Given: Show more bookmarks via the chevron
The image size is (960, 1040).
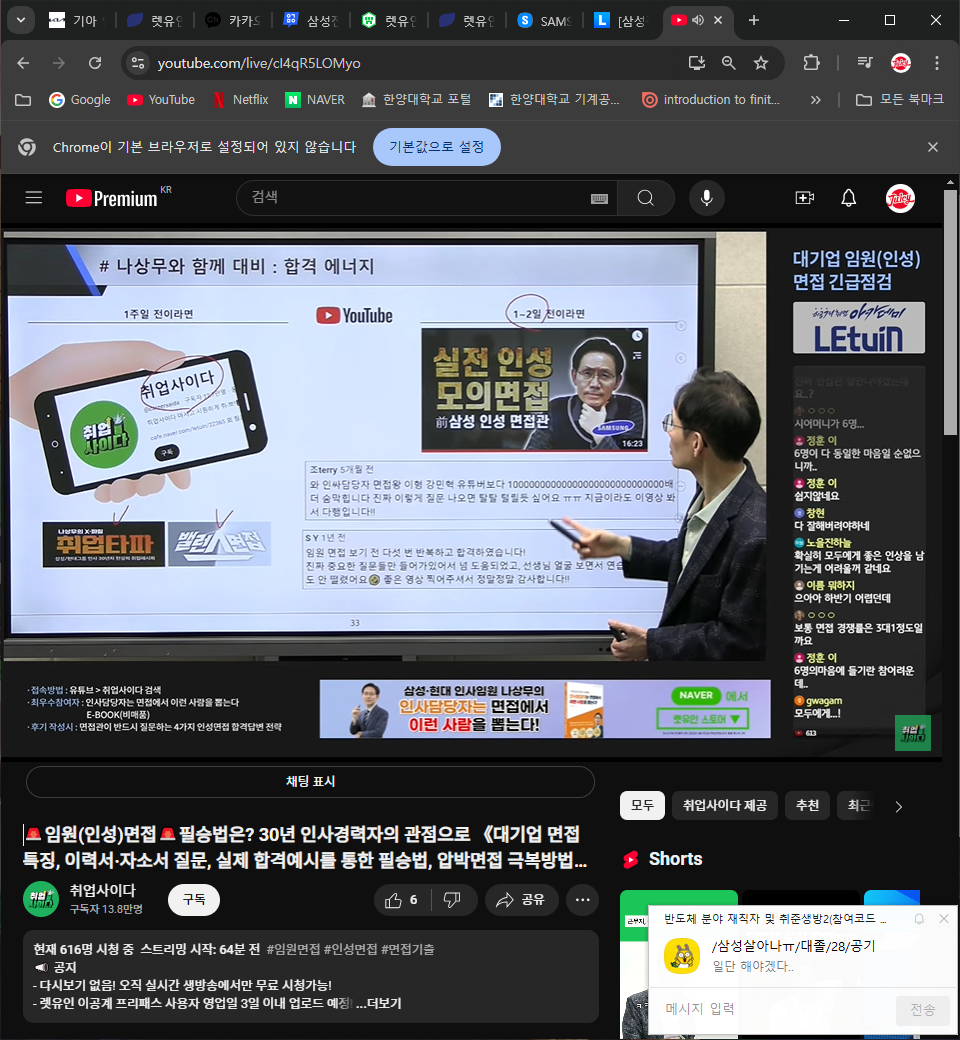Looking at the screenshot, I should coord(816,100).
